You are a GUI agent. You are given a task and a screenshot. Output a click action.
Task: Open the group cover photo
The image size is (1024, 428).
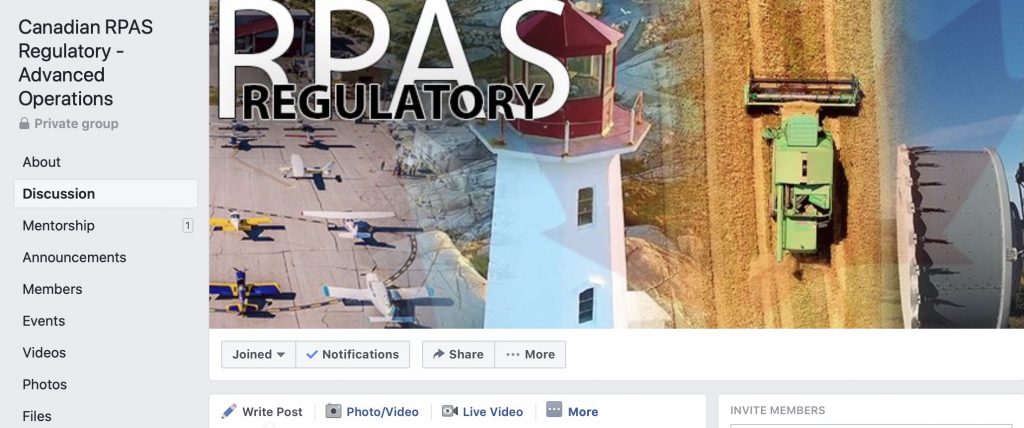(x=616, y=163)
